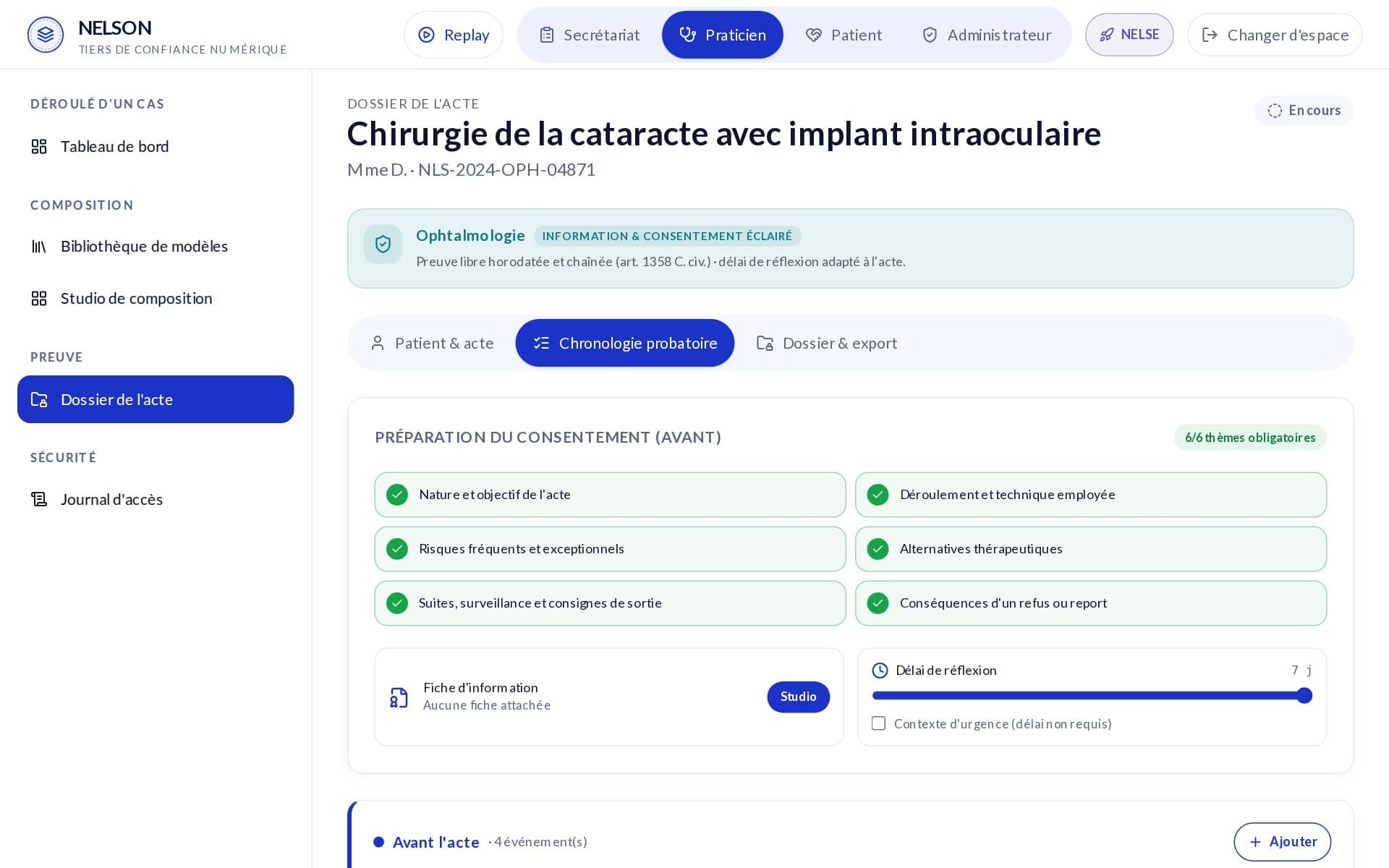Click the "4 événement(s)" count
Screen dimensions: 1389x868
coord(540,842)
